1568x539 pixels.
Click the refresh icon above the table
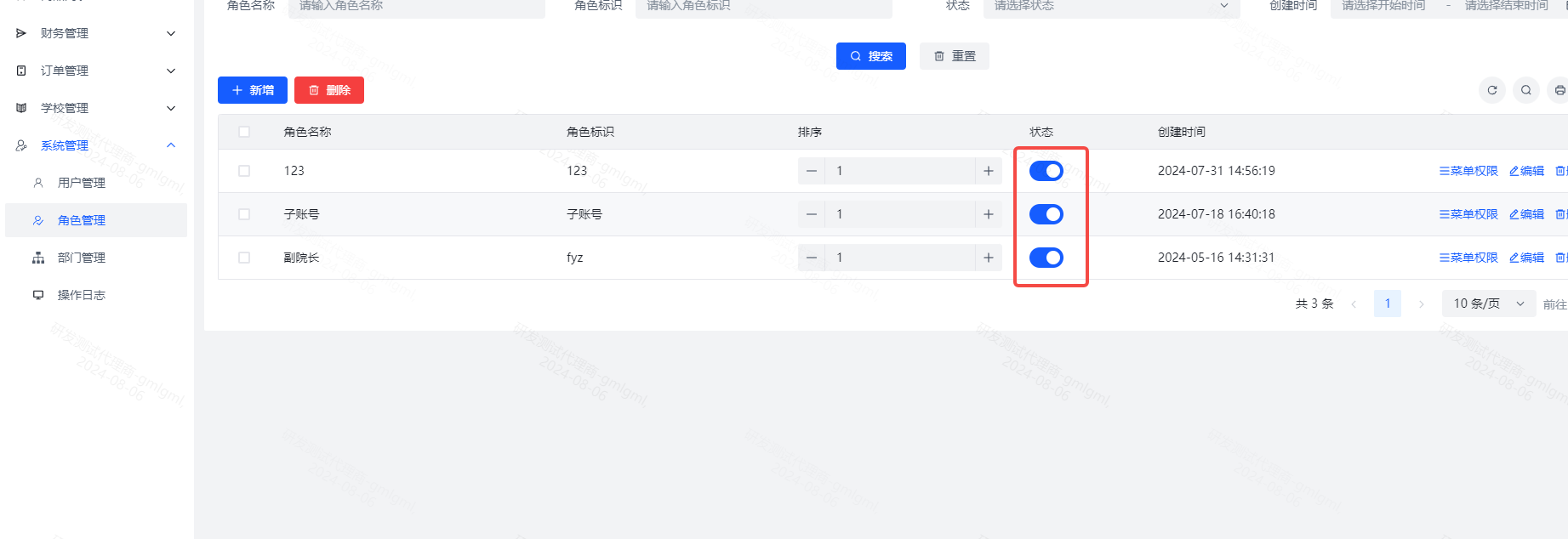[1491, 90]
